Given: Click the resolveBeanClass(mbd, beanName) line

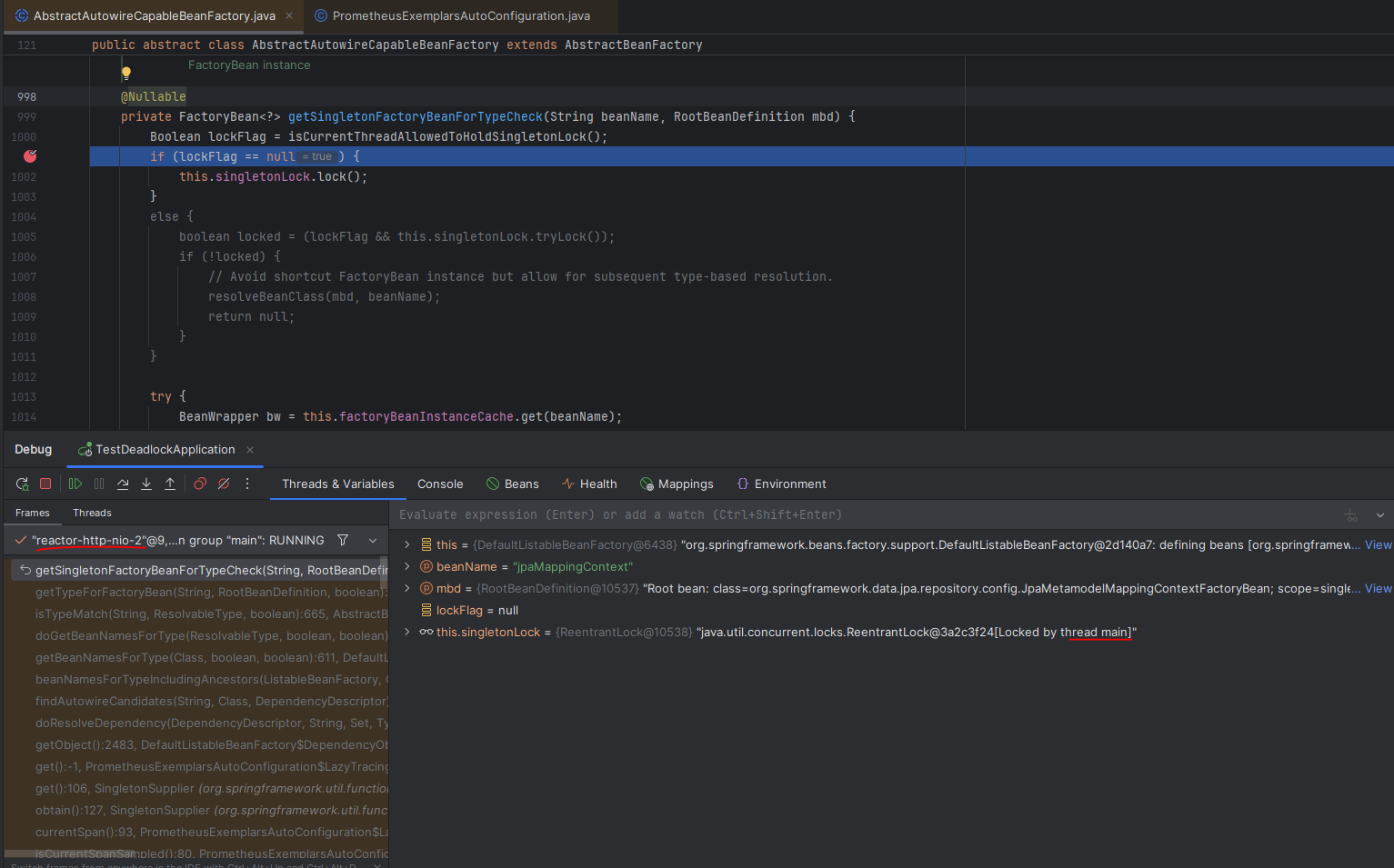Looking at the screenshot, I should [324, 297].
